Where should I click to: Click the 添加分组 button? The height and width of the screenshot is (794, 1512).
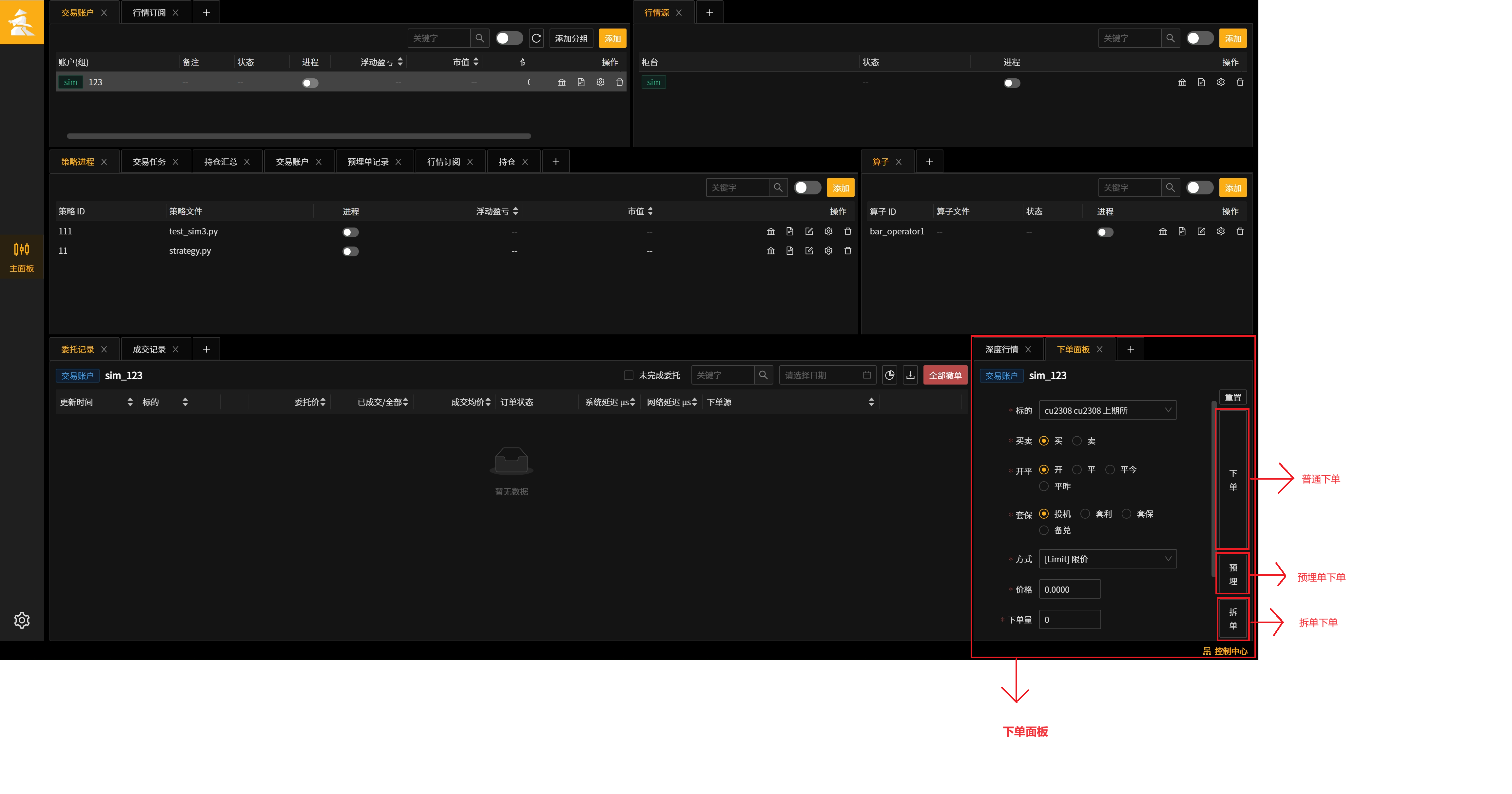[x=571, y=38]
